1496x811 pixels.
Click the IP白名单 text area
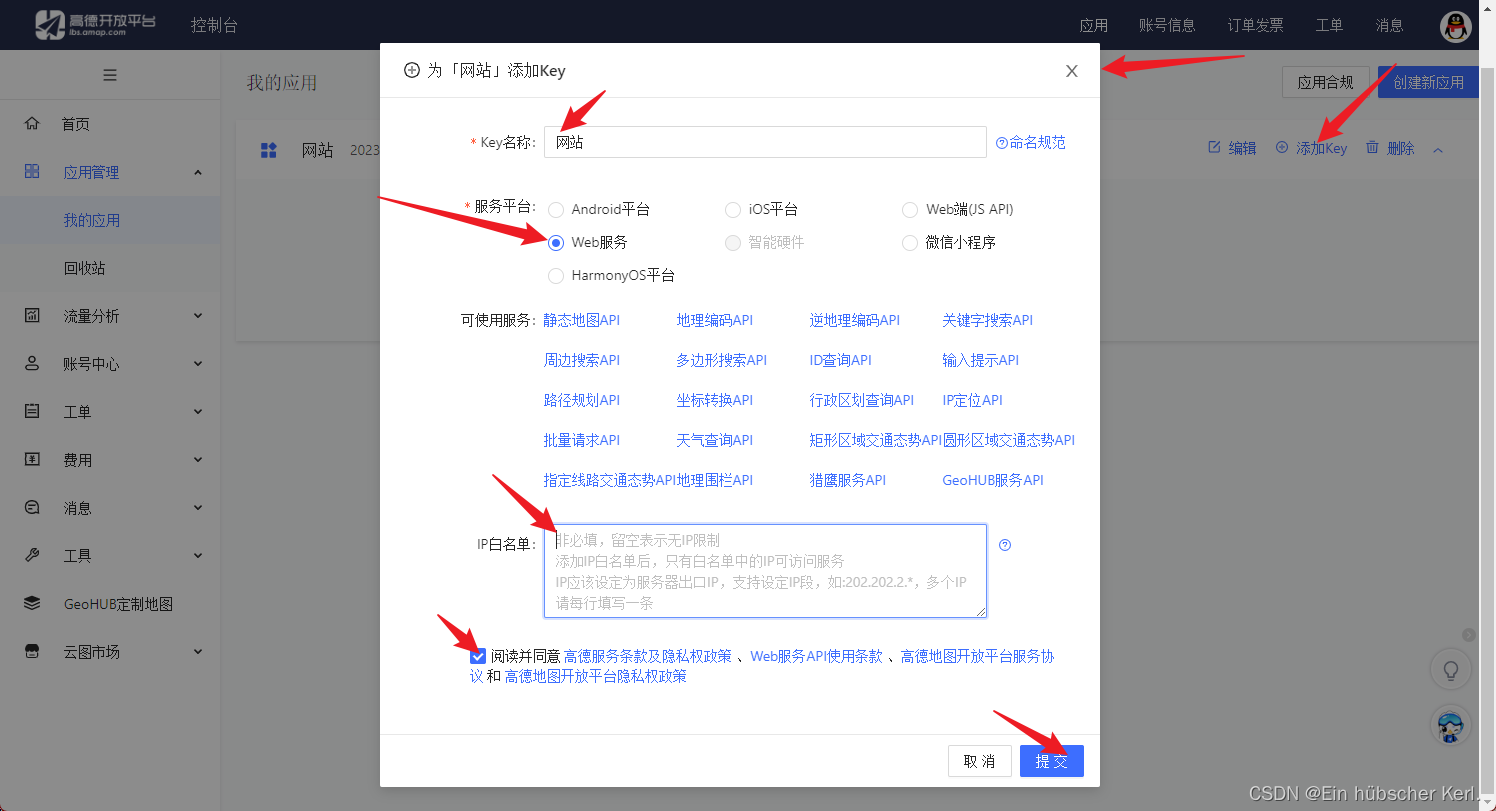click(765, 571)
